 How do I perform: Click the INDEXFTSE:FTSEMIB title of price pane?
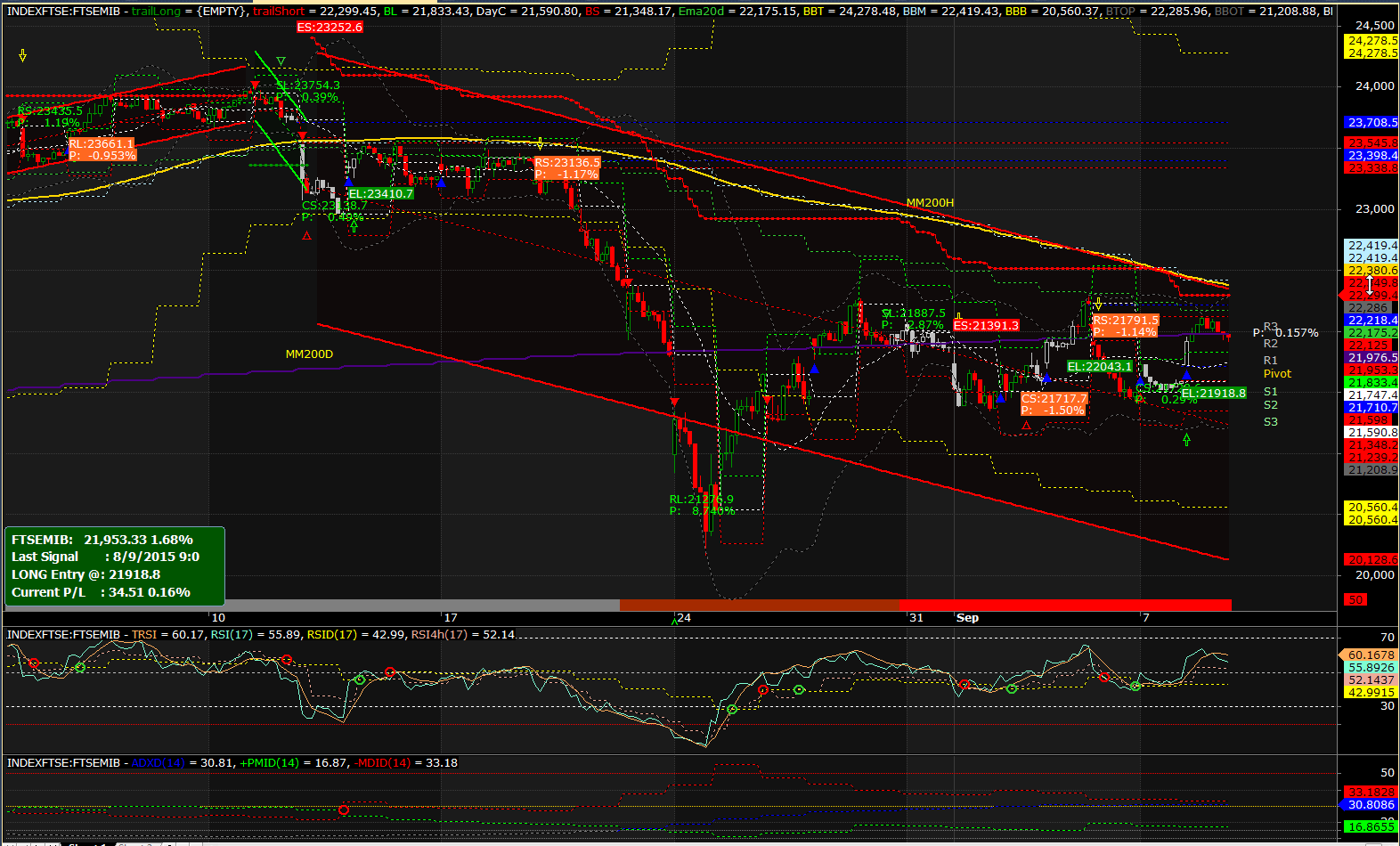pos(63,12)
